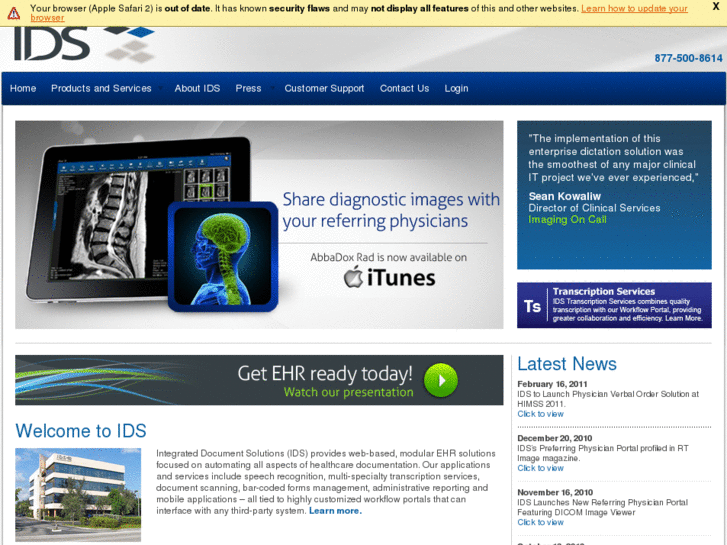Screen dimensions: 727x545
Task: Click the 'Latest News' heading
Action: click(567, 364)
